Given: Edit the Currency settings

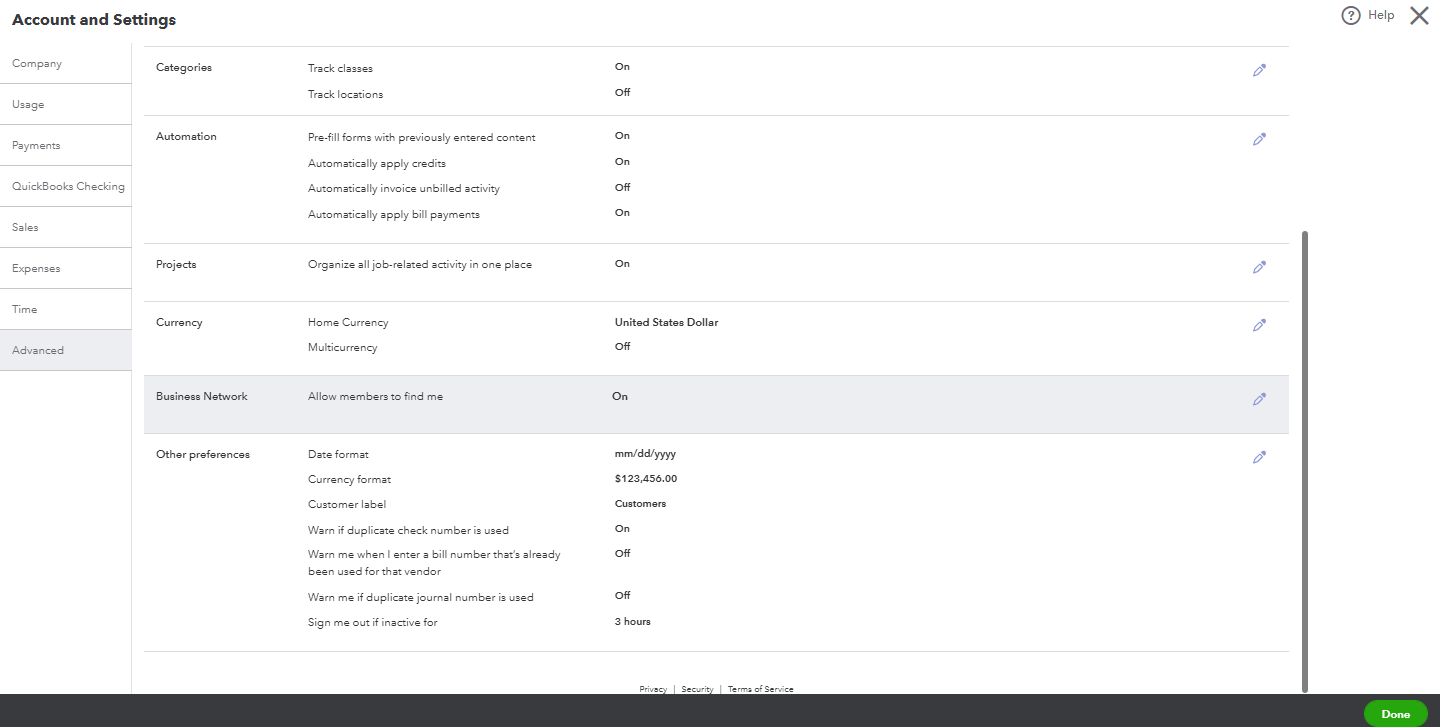Looking at the screenshot, I should [1259, 325].
